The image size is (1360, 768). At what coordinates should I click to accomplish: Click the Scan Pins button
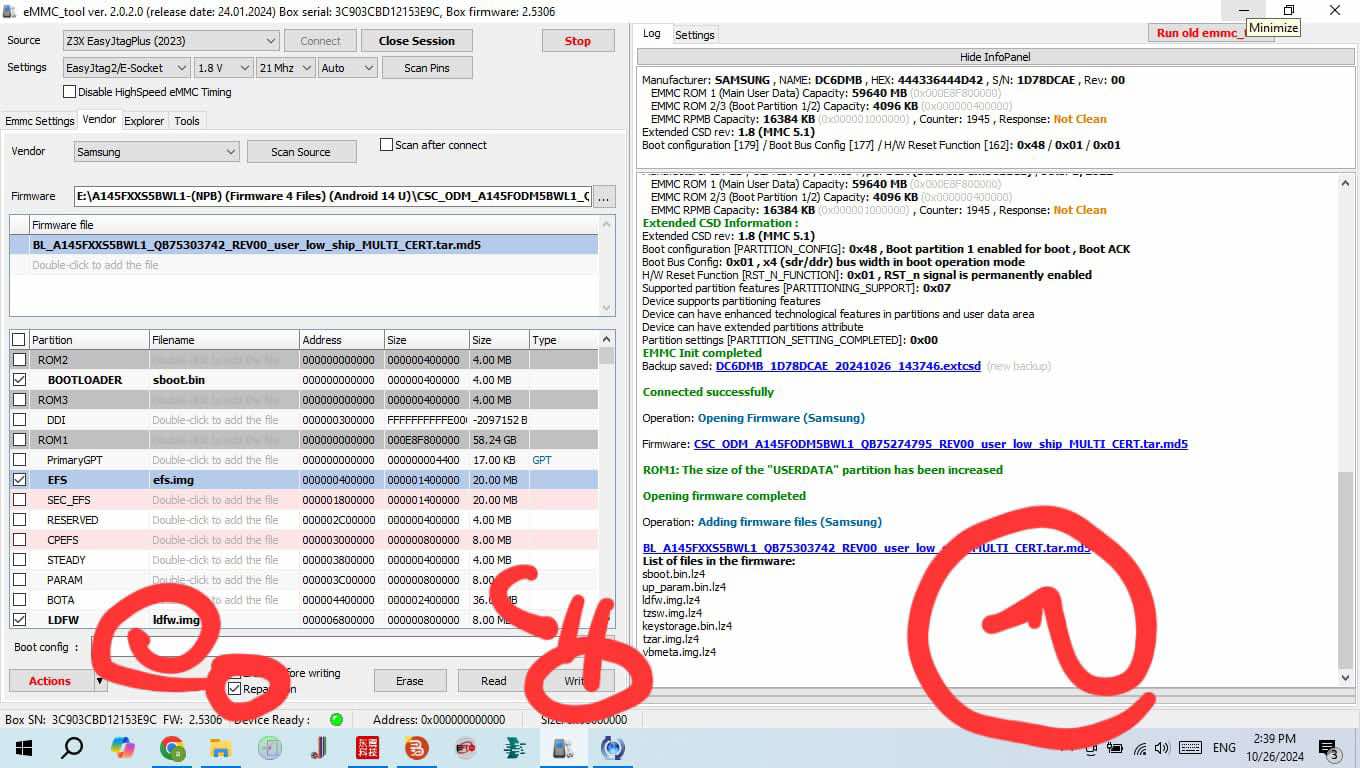(427, 68)
